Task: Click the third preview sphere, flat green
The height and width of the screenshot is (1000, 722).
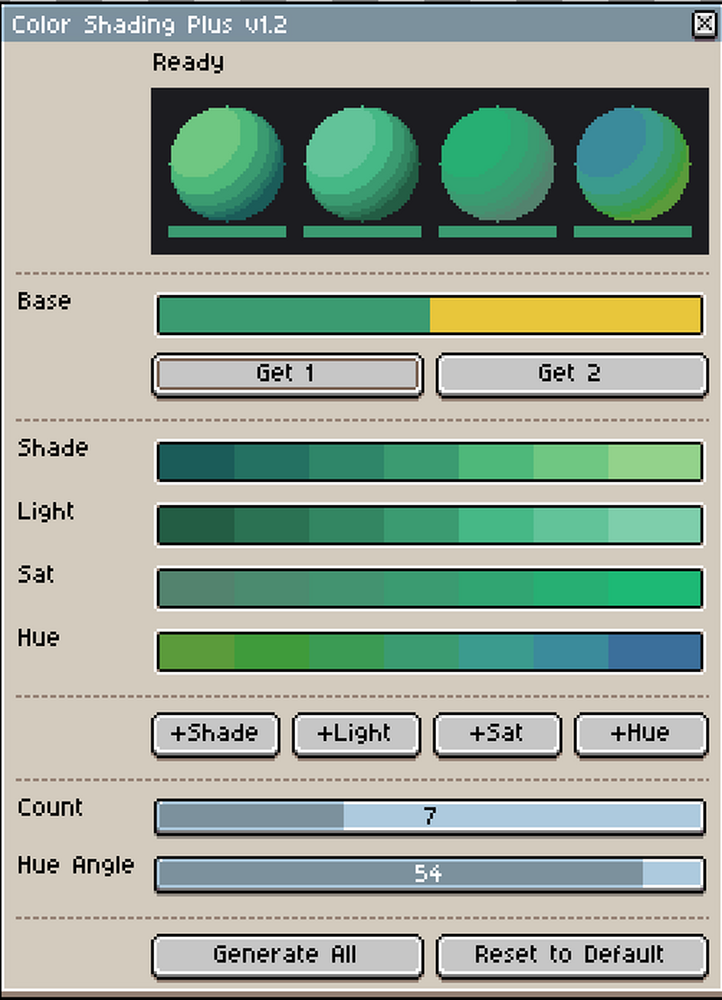Action: pos(497,164)
